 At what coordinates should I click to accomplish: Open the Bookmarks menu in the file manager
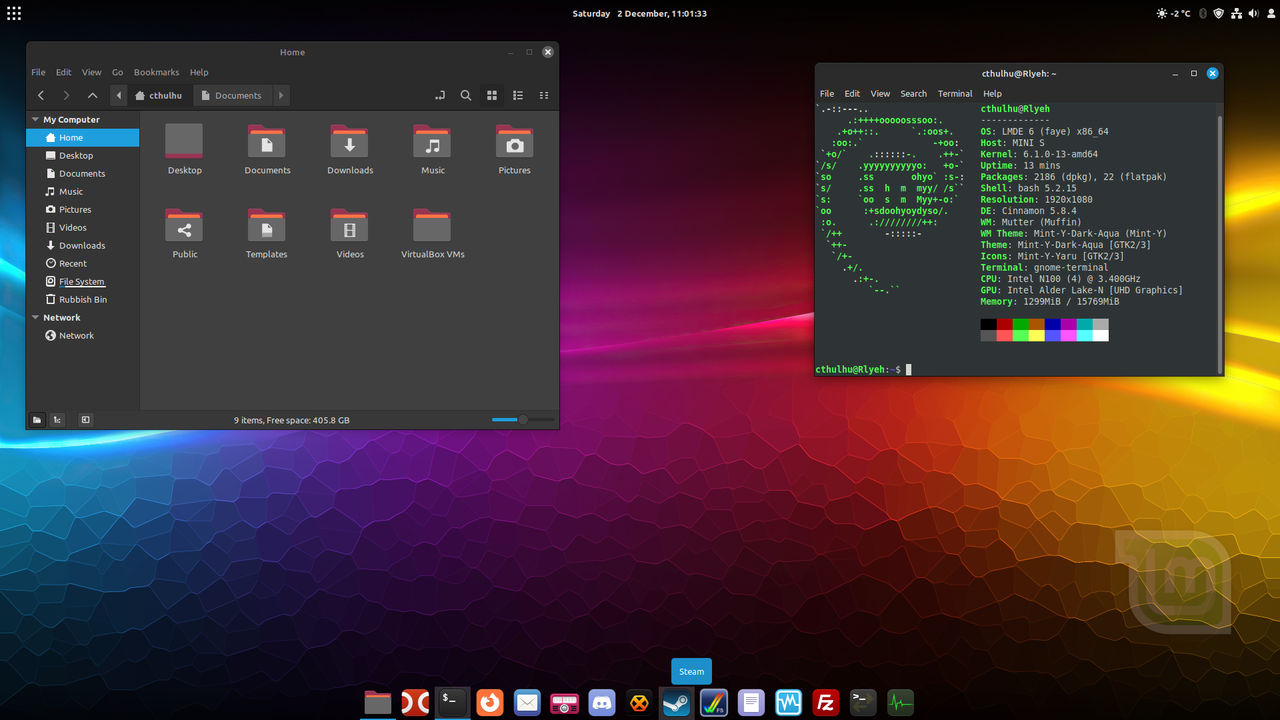156,72
